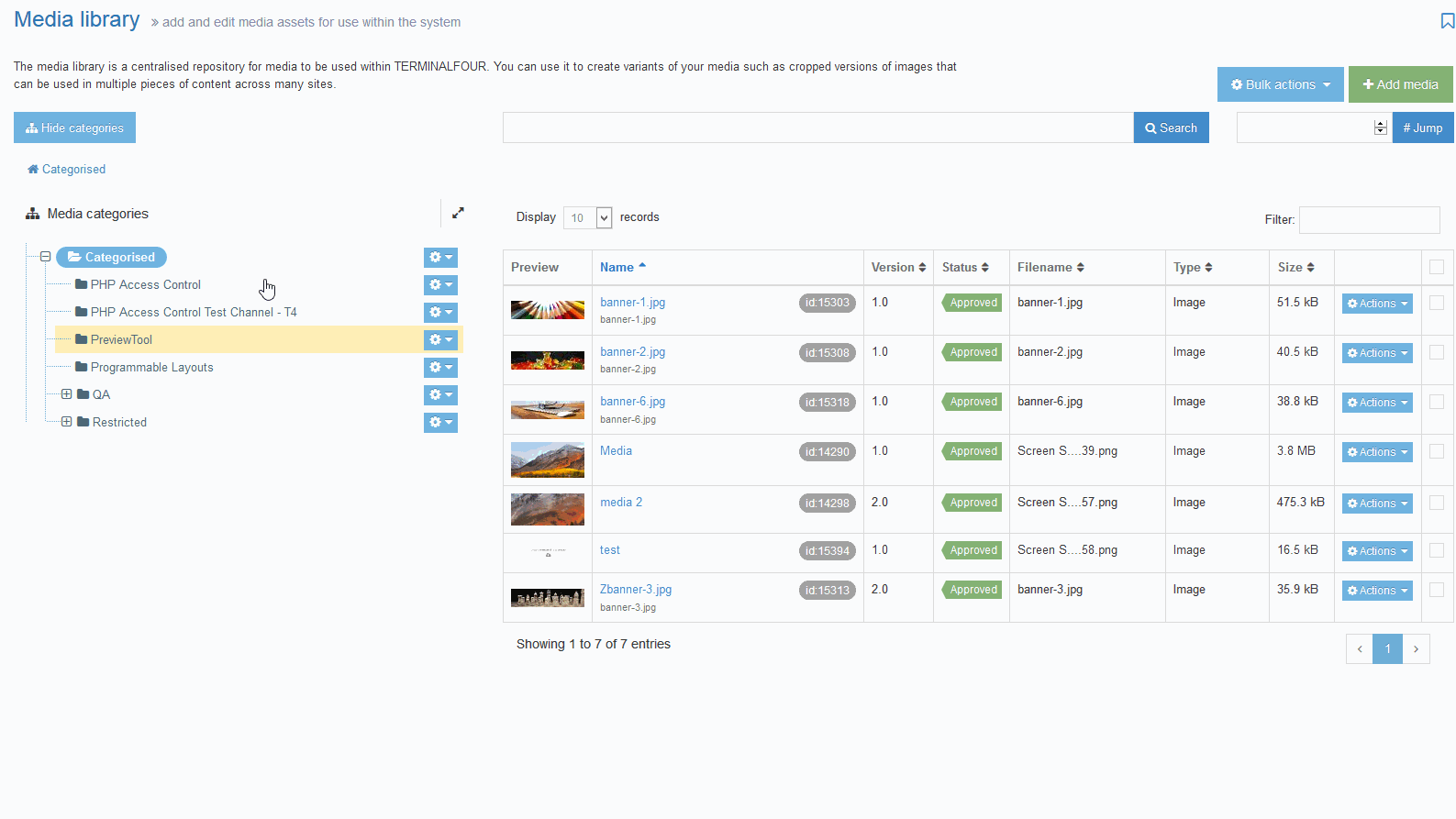Click the Add media button
This screenshot has height=819, width=1456.
tap(1401, 84)
